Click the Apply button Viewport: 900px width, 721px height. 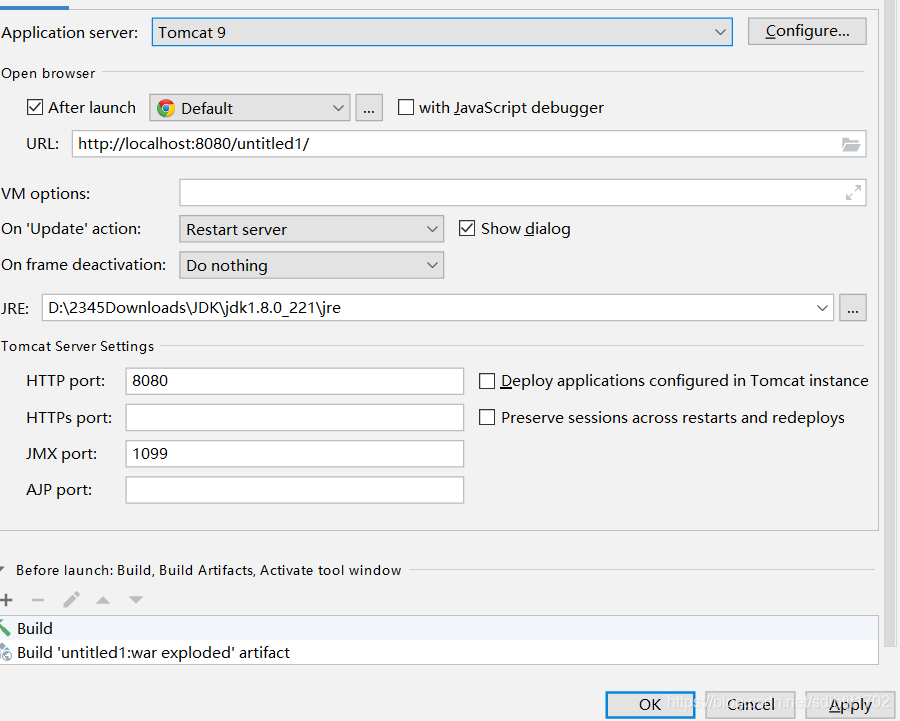point(850,704)
